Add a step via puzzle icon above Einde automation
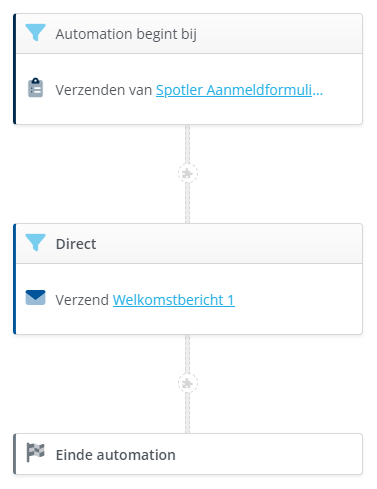Screen dimensions: 377x489 [188, 383]
